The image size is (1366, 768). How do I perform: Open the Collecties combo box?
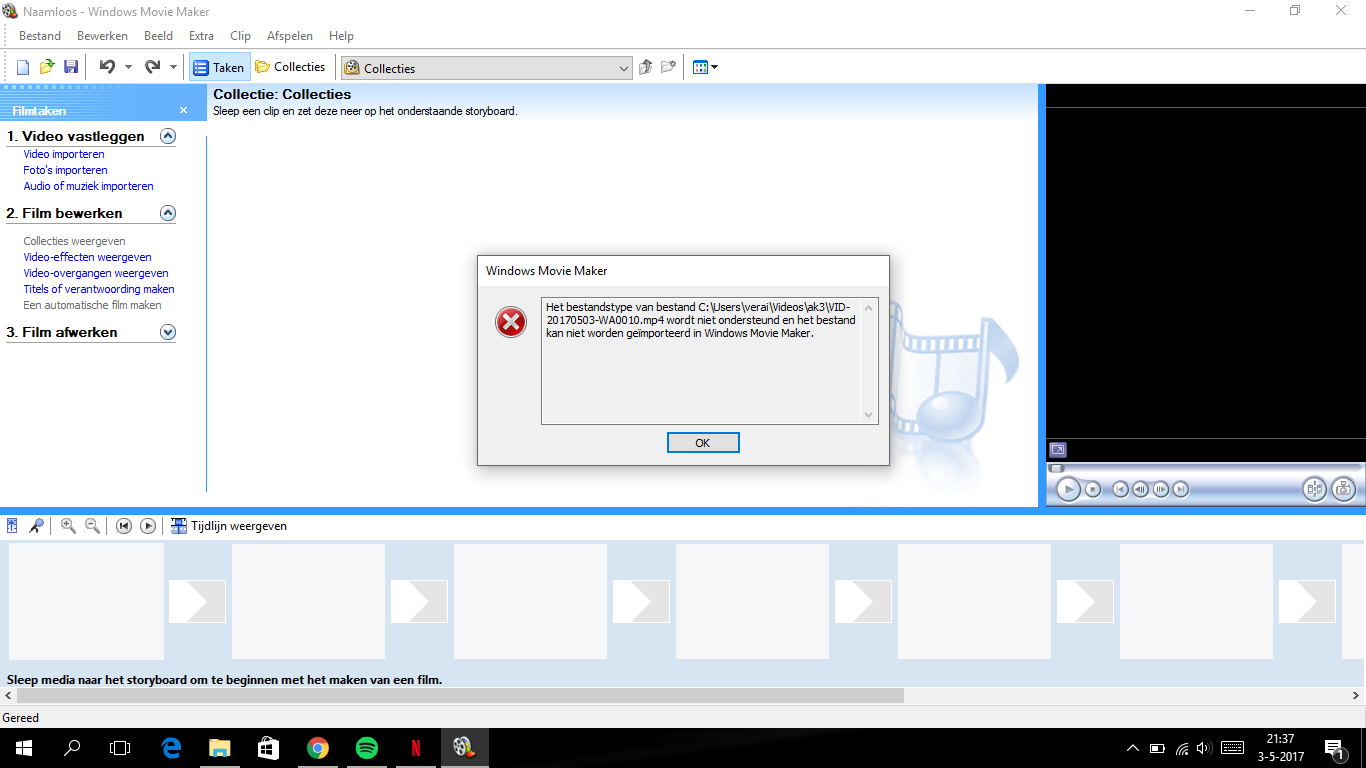click(486, 68)
